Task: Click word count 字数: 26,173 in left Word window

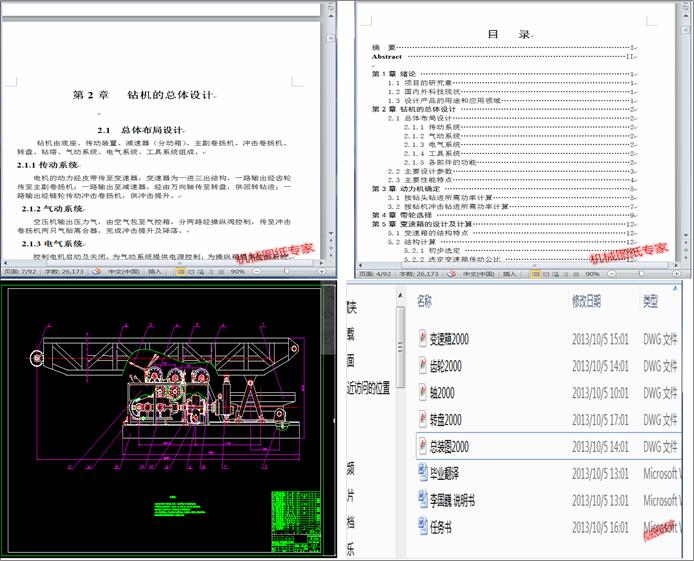Action: pos(64,271)
